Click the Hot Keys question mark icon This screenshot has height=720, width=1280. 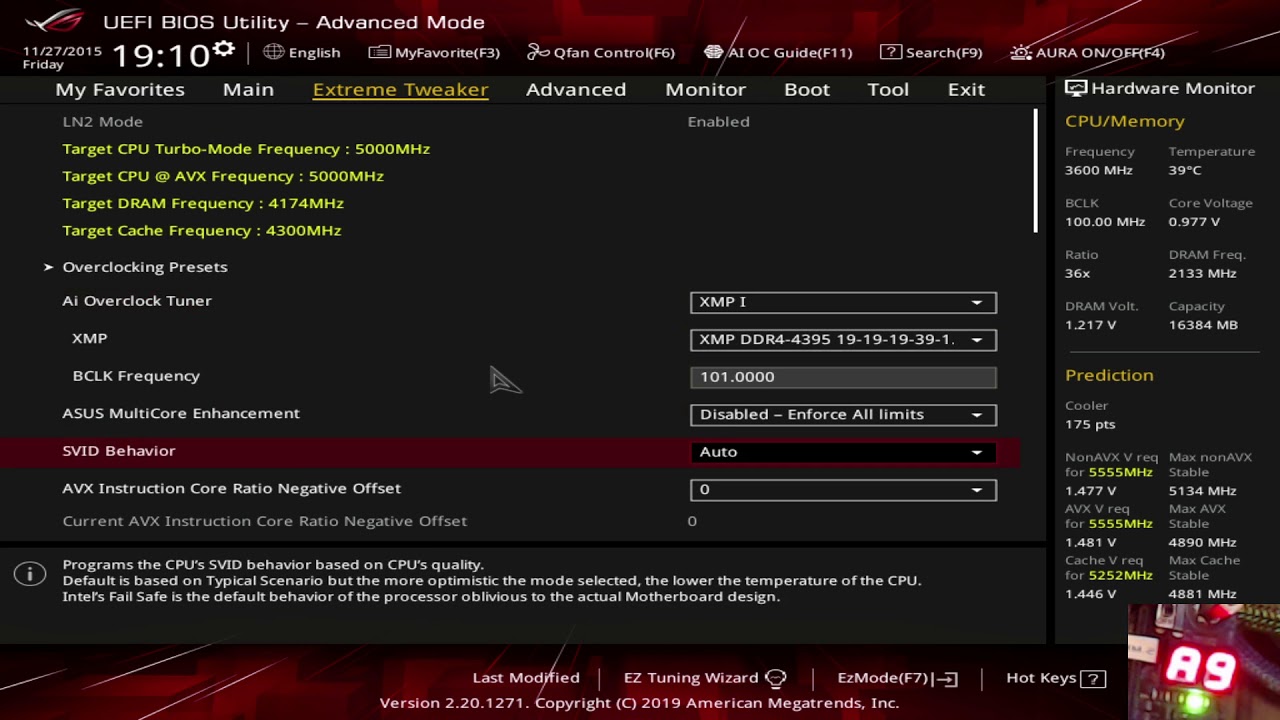1094,679
